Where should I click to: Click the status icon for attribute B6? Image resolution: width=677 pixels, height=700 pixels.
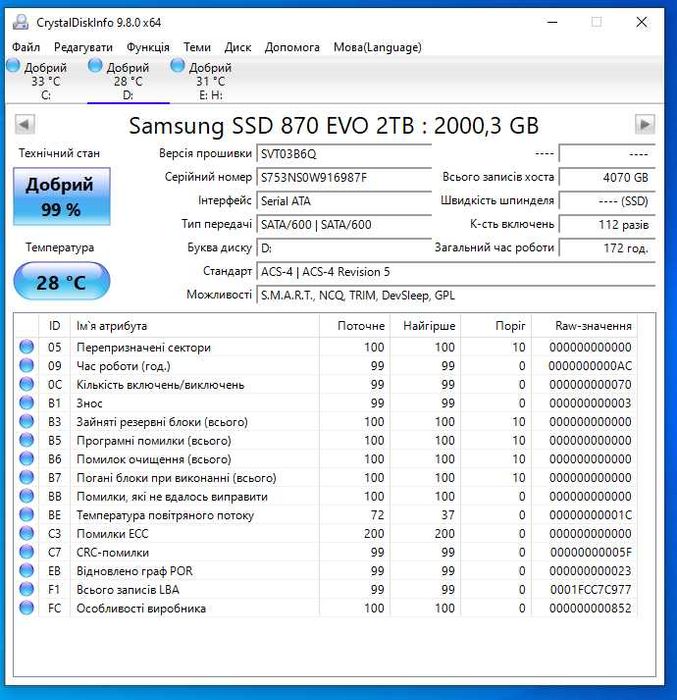coord(27,459)
